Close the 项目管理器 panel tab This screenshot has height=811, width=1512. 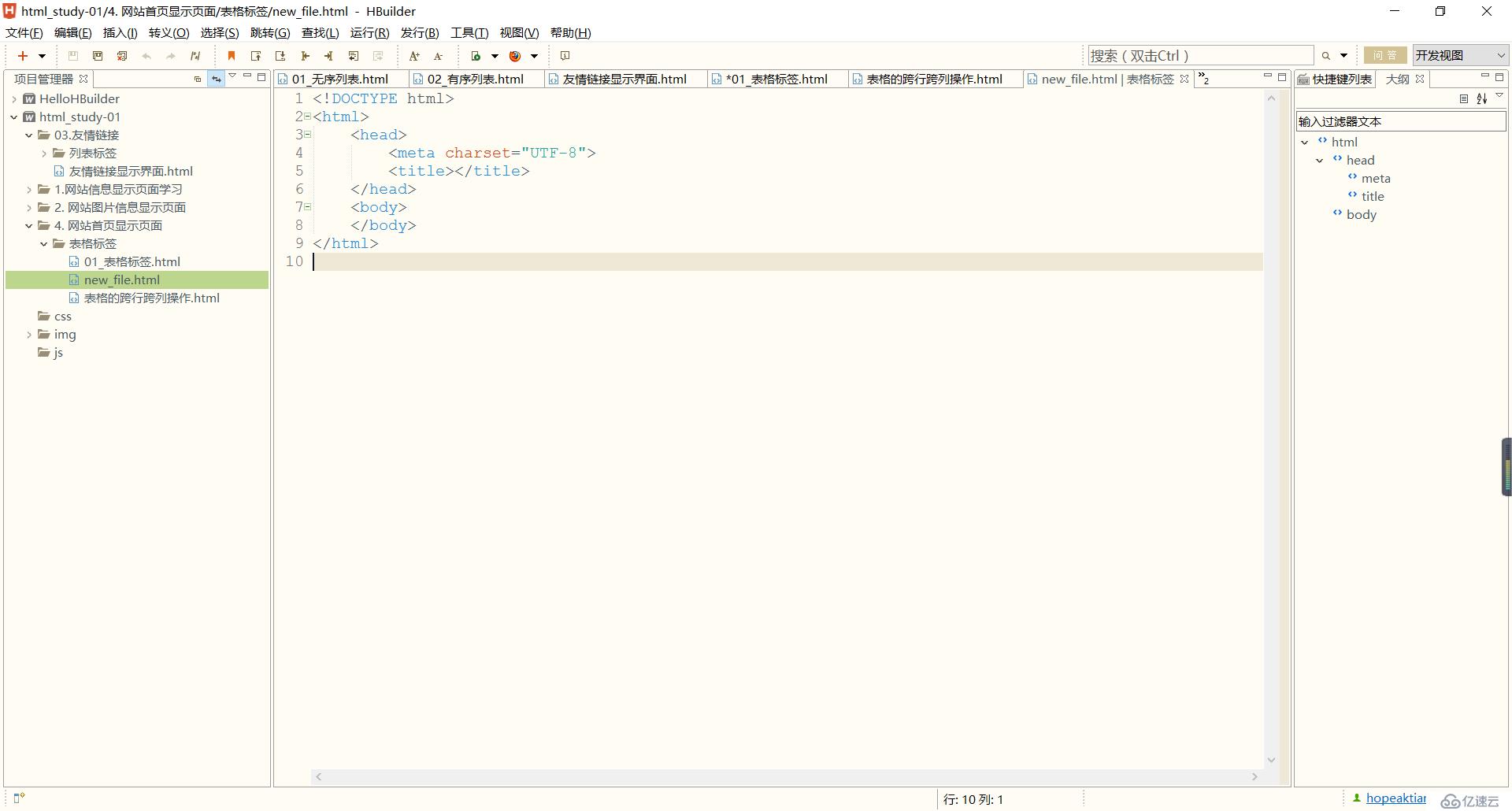[83, 79]
